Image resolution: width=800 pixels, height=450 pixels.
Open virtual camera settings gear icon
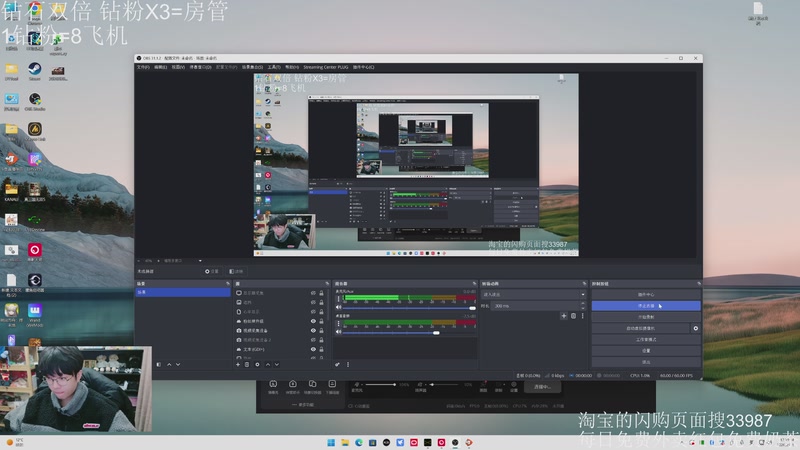point(695,329)
